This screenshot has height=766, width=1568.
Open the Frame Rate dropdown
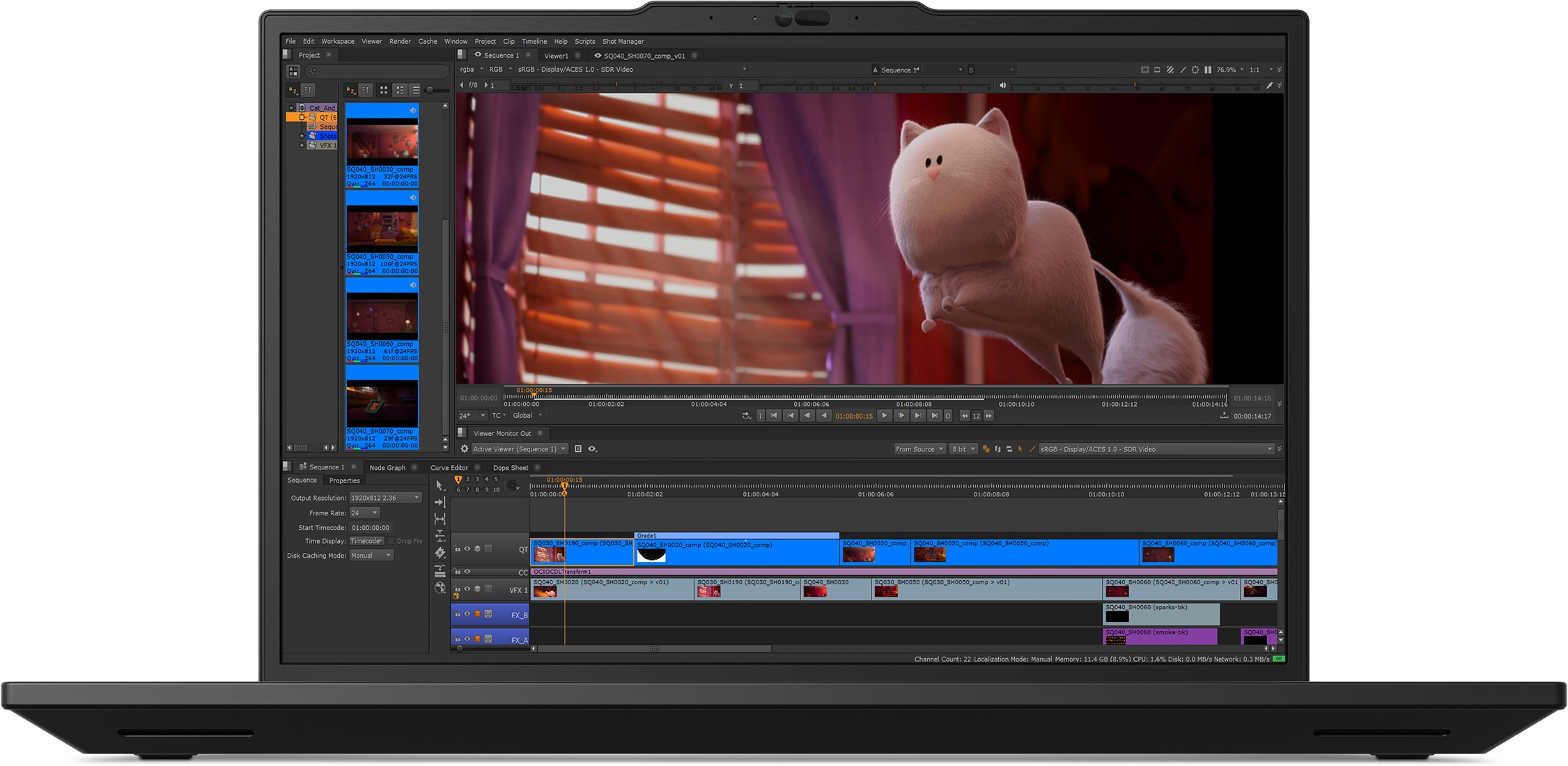[364, 513]
